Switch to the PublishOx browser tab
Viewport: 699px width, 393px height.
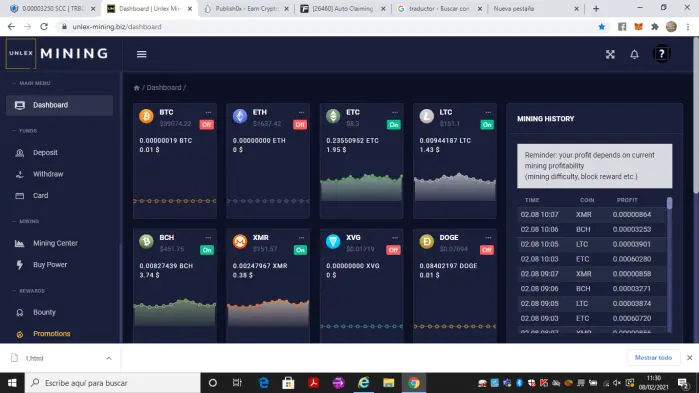246,8
